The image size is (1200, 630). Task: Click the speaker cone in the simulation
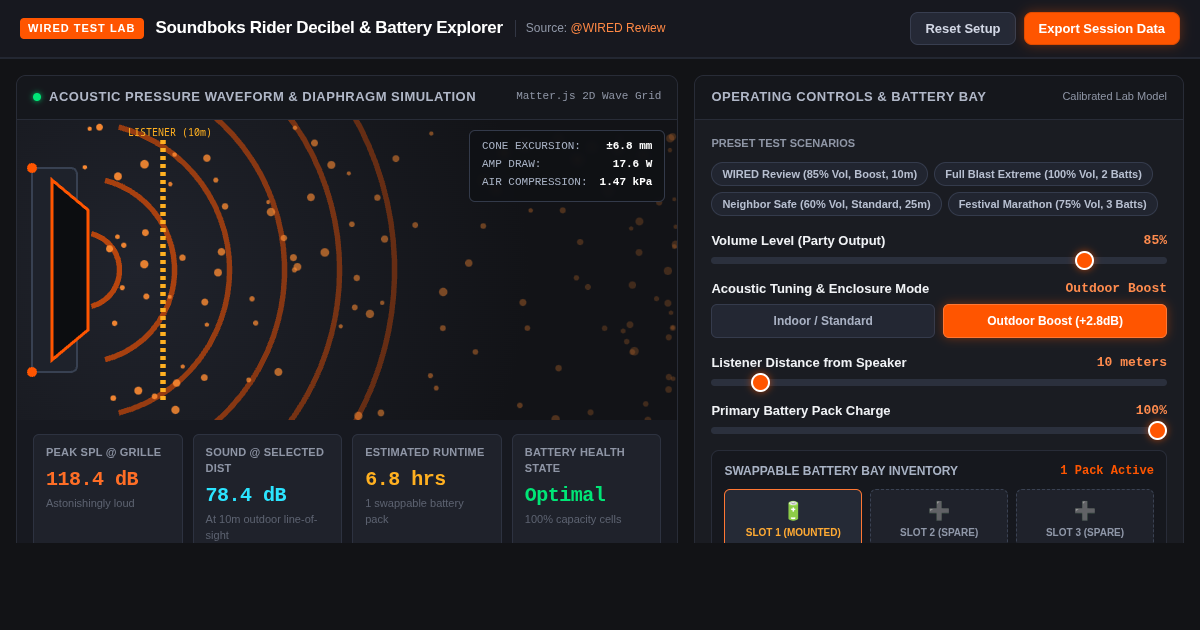(70, 270)
